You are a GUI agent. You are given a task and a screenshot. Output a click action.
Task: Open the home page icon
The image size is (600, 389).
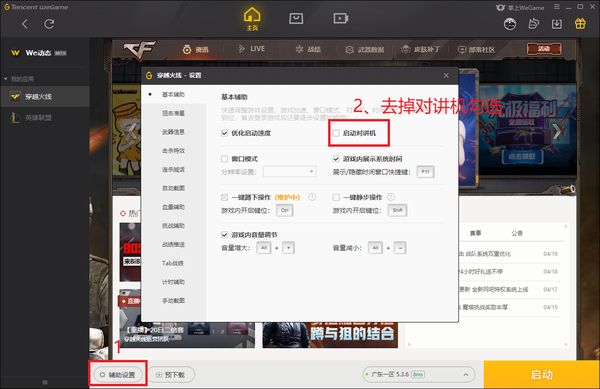[252, 19]
